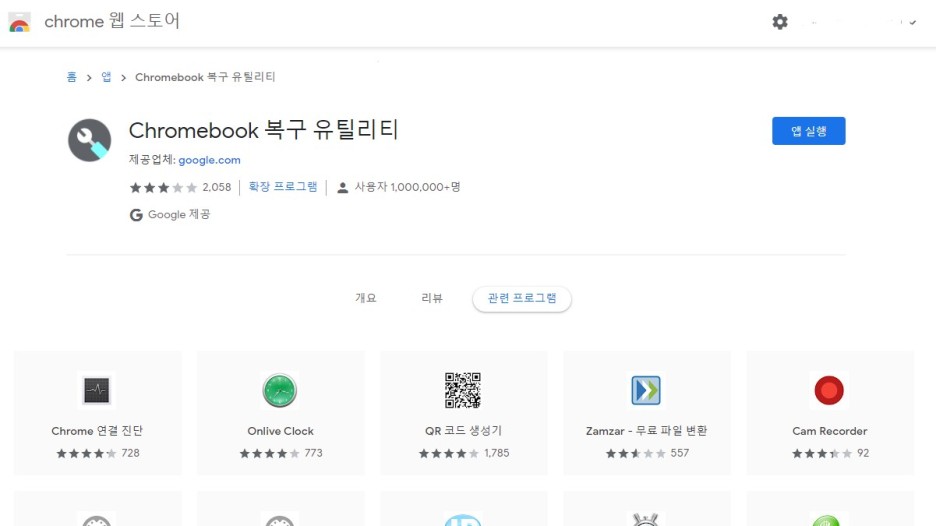936x526 pixels.
Task: Open the 앱 breadcrumb link
Action: click(106, 77)
